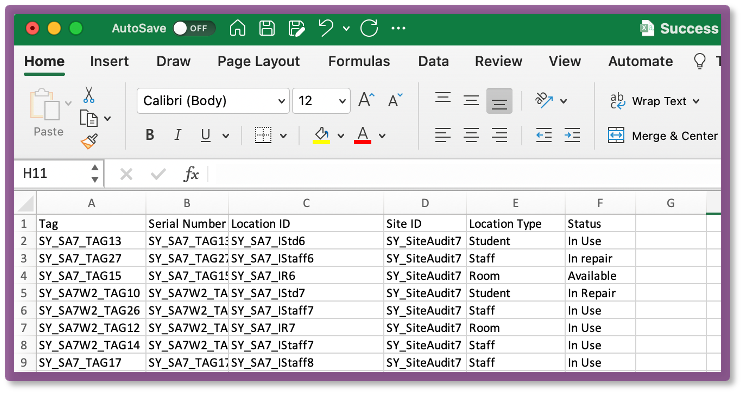This screenshot has width=744, height=394.
Task: Open the more options ellipsis in title bar
Action: (x=398, y=28)
